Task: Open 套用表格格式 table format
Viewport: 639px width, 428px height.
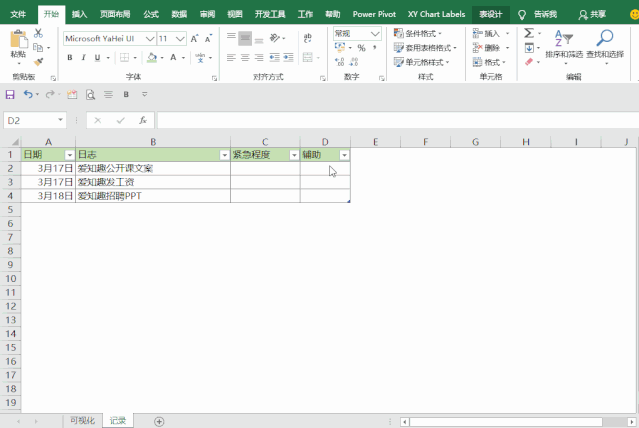Action: coord(425,48)
